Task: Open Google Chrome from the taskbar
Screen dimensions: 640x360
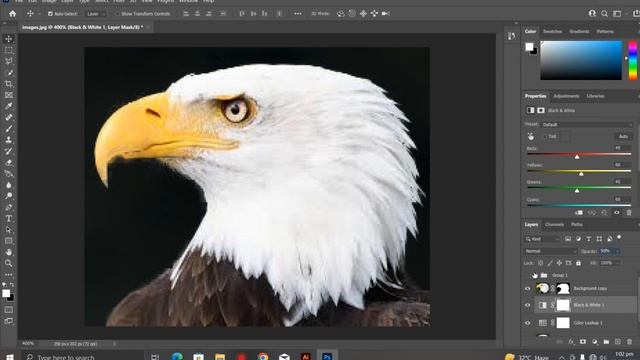Action: 263,357
